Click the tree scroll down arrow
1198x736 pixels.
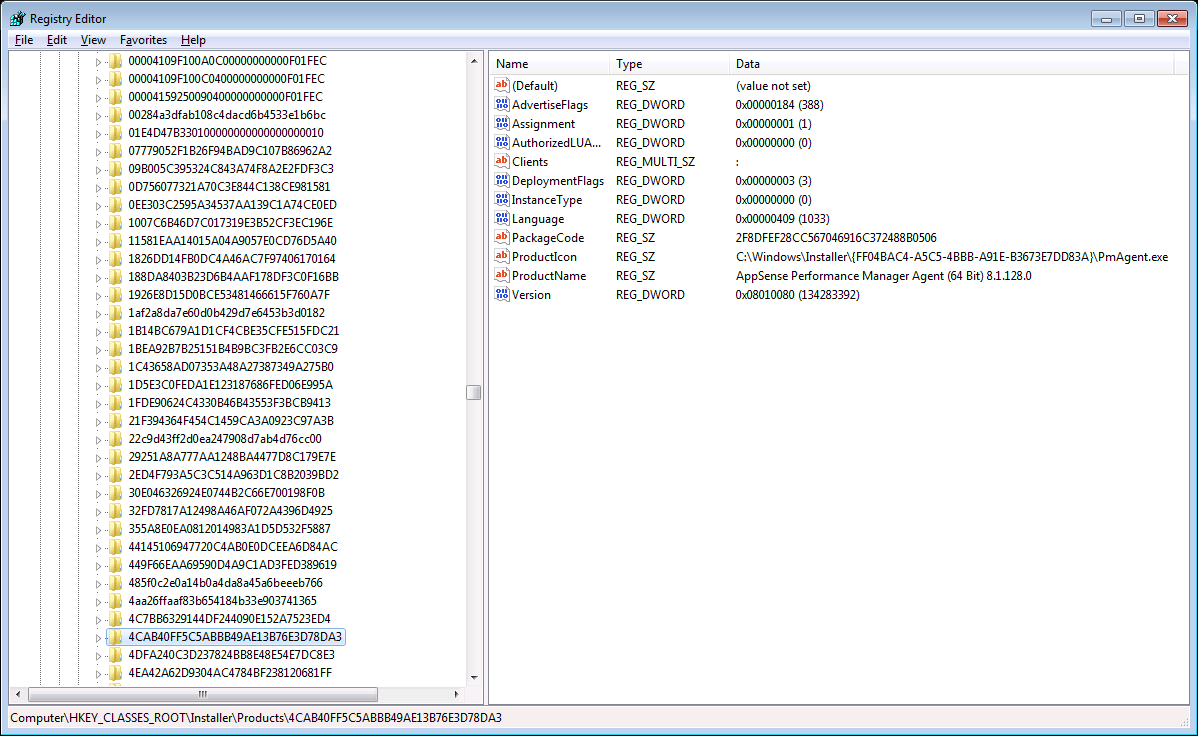[x=474, y=677]
